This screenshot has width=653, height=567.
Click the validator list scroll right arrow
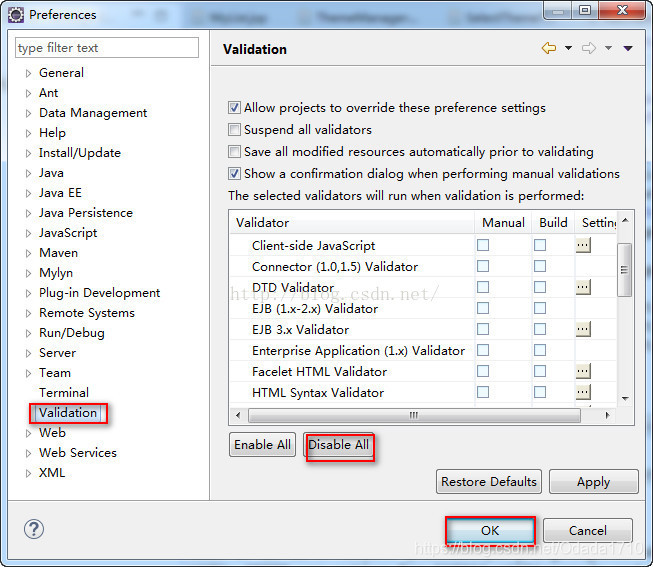coord(608,415)
